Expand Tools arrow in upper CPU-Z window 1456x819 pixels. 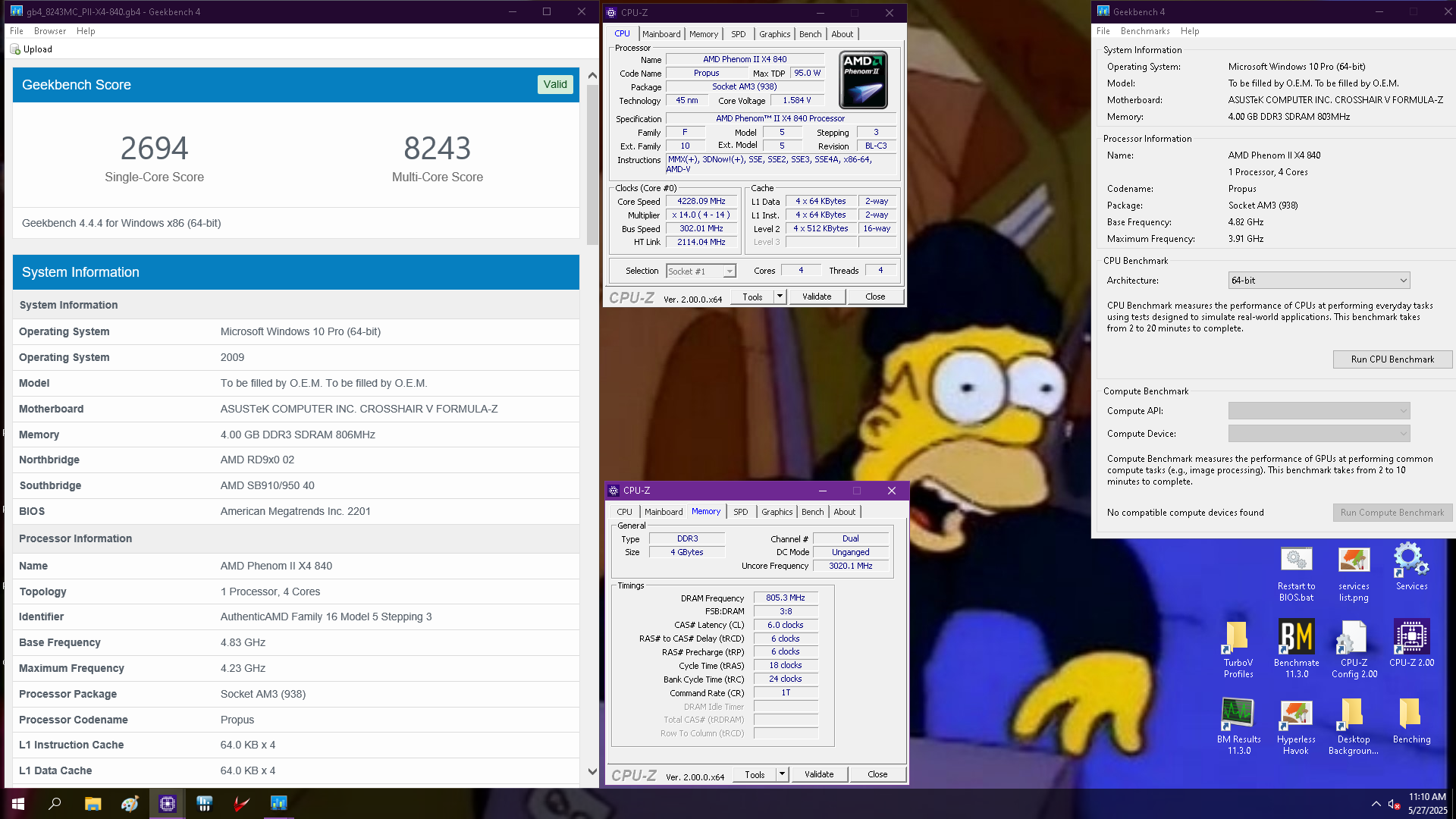(x=780, y=297)
